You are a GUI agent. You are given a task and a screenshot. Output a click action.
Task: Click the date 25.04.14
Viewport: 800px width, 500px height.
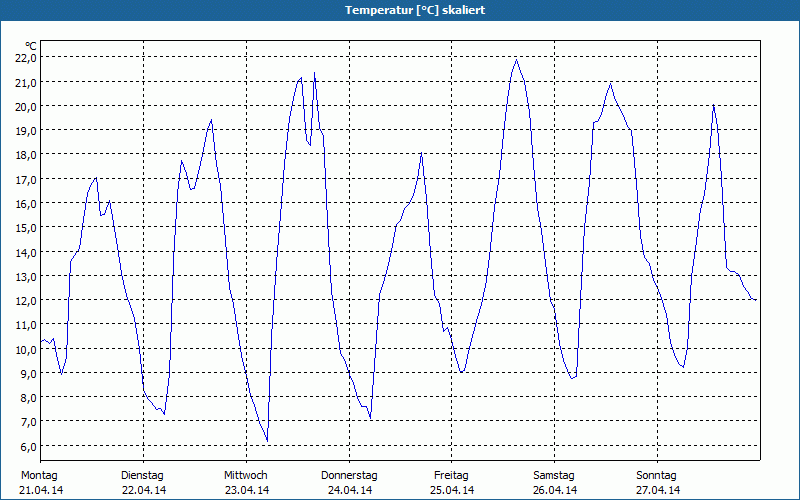click(452, 490)
